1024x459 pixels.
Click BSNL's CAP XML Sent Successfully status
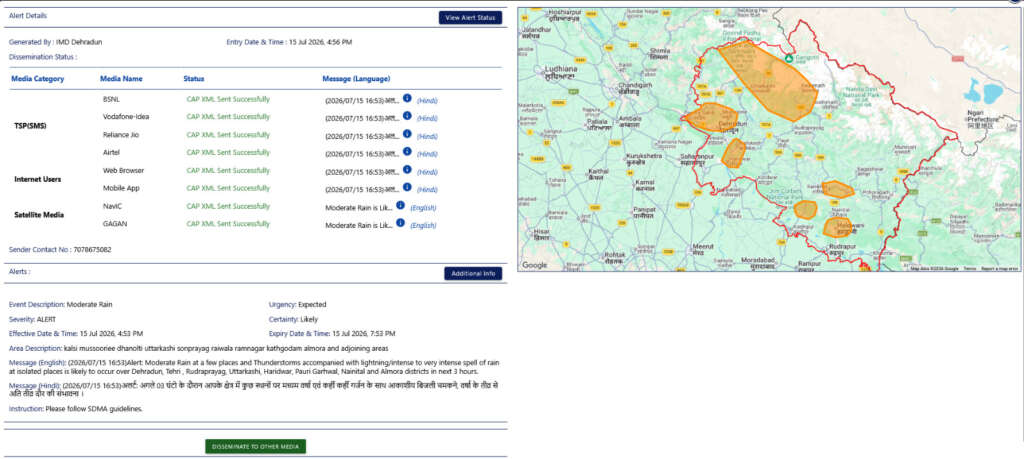[228, 99]
